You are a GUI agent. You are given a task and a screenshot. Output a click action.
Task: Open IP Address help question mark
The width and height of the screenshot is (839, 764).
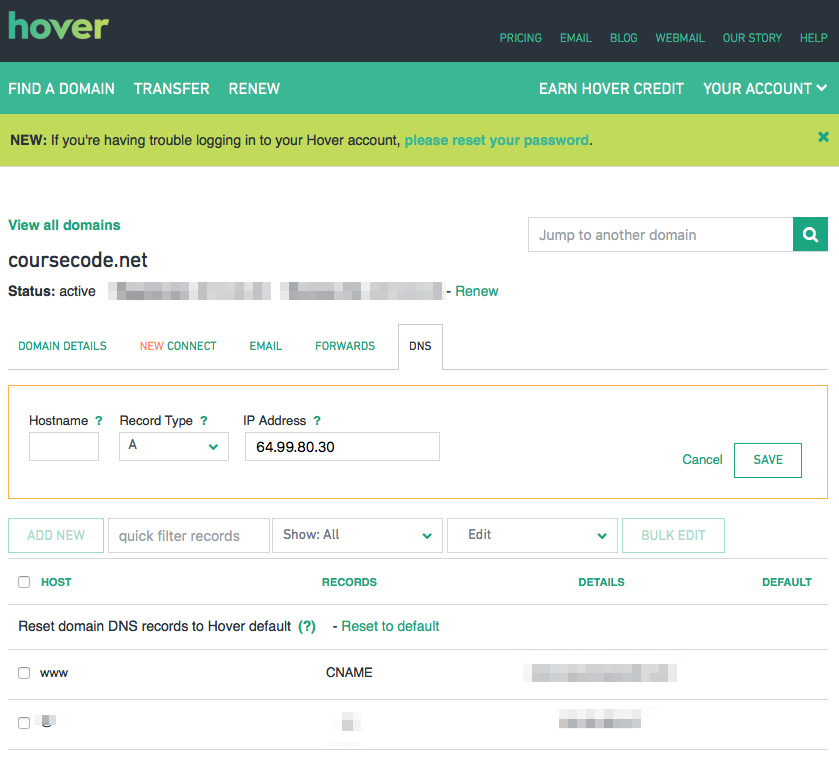tap(317, 421)
